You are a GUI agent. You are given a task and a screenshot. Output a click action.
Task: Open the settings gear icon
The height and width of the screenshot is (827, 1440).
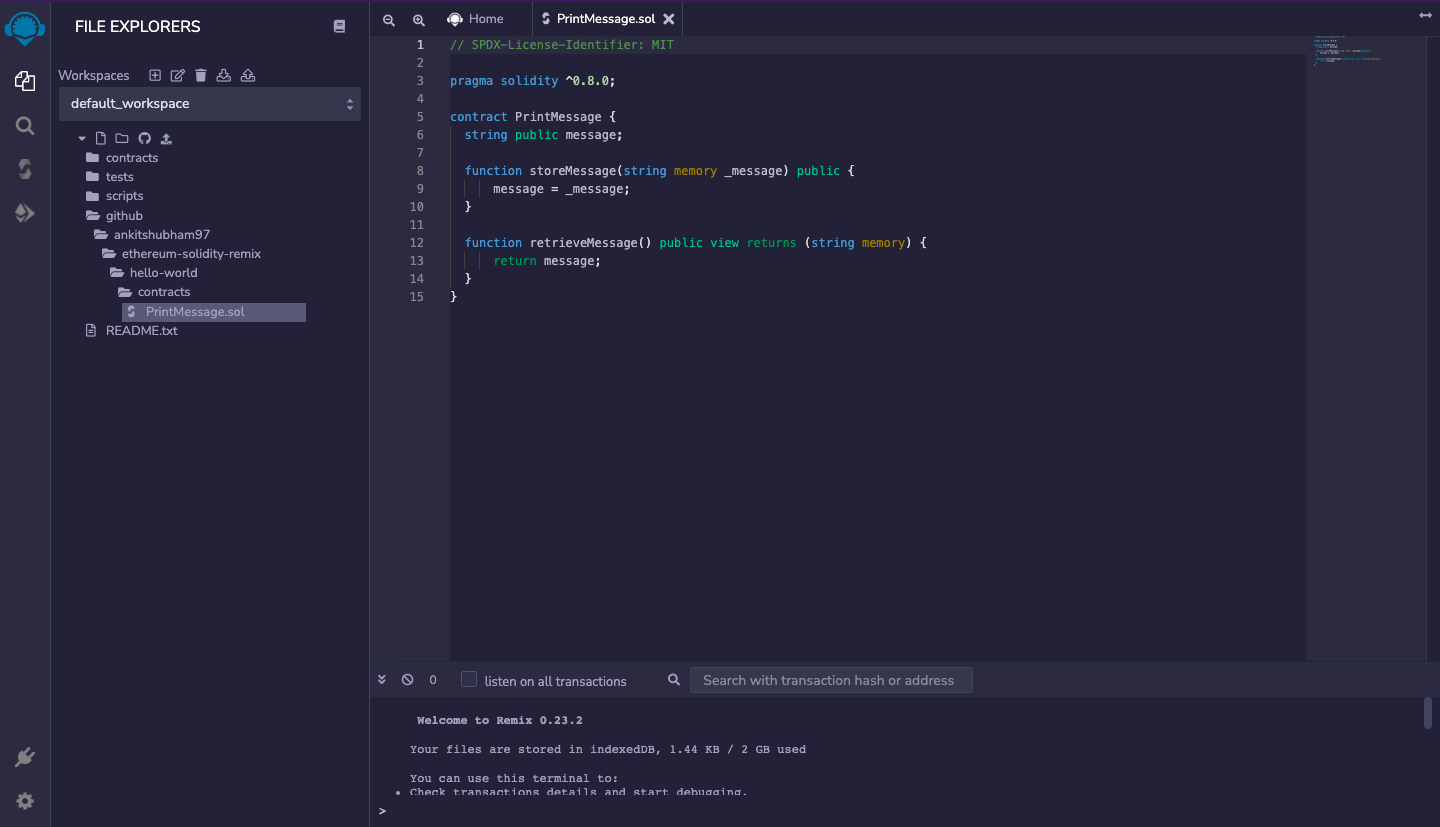(x=25, y=801)
